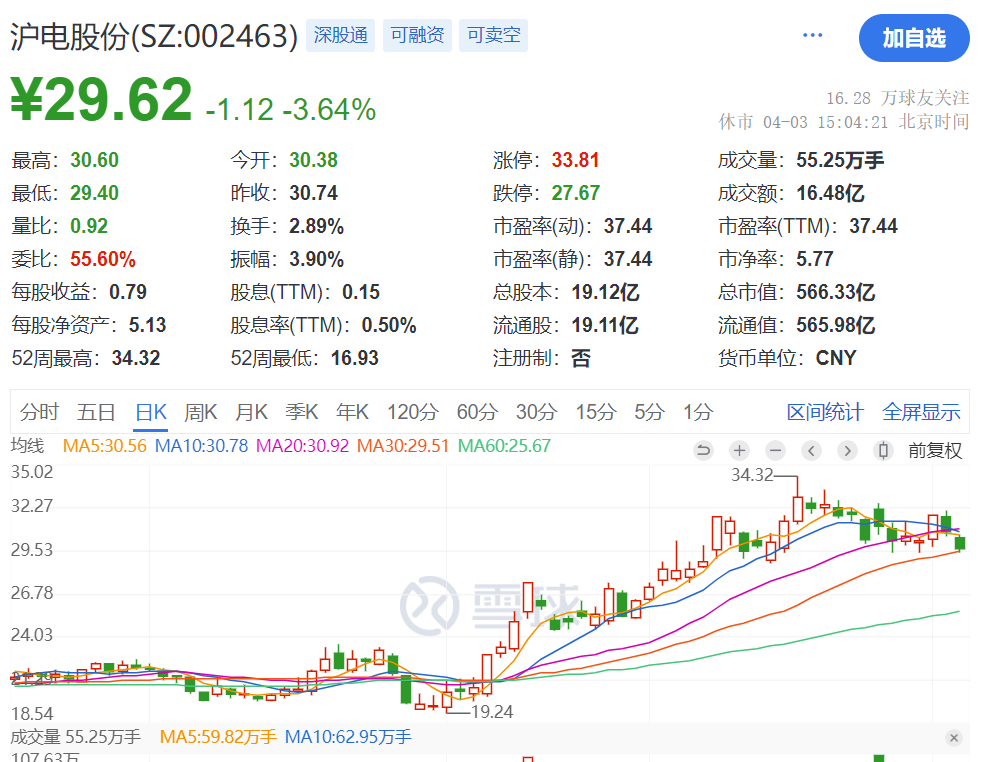This screenshot has height=762, width=985.
Task: Click the 货币单位 value CNY
Action: 836,358
